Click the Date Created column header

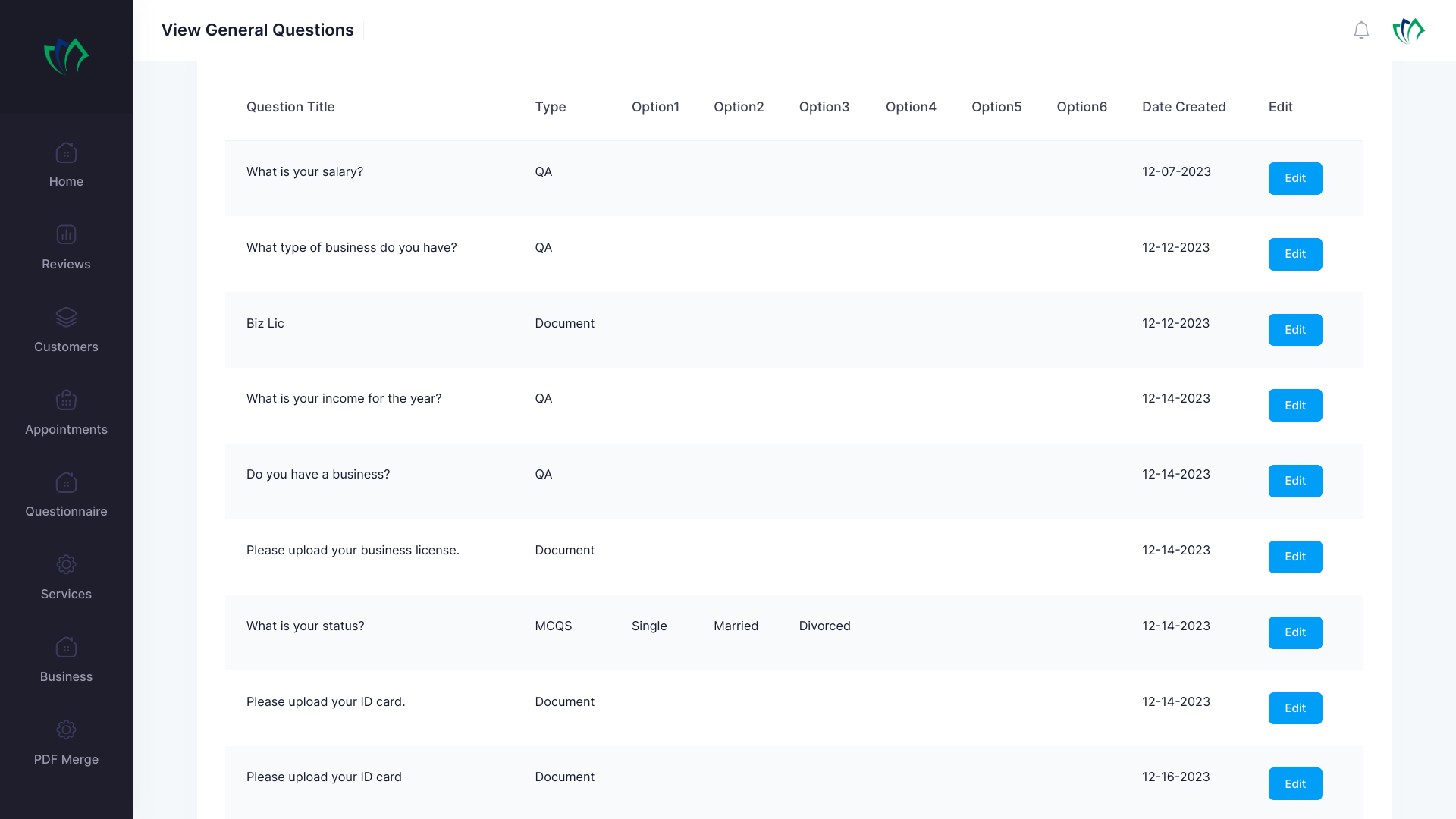[x=1184, y=107]
